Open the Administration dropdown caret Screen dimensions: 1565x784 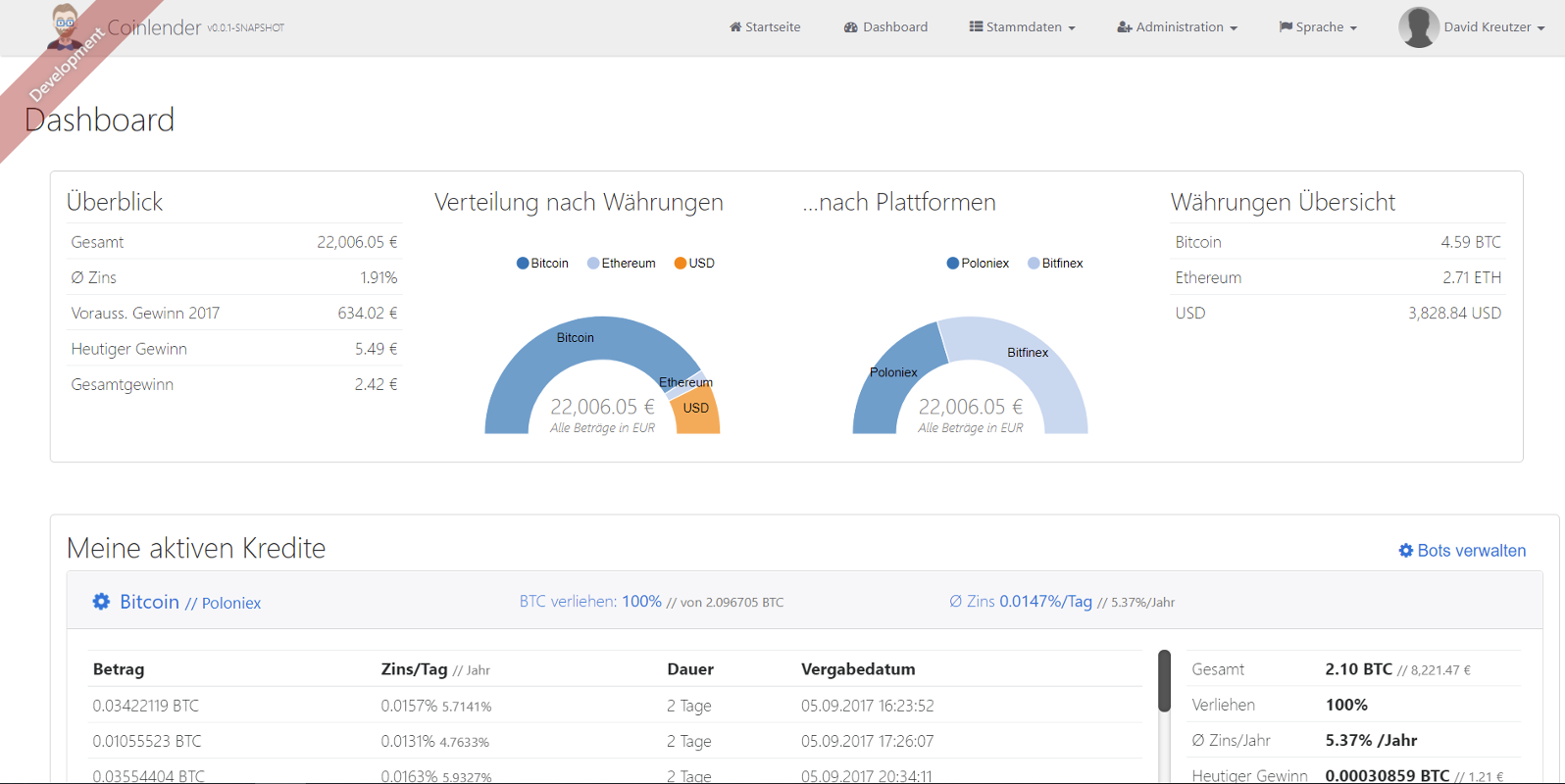[x=1234, y=28]
